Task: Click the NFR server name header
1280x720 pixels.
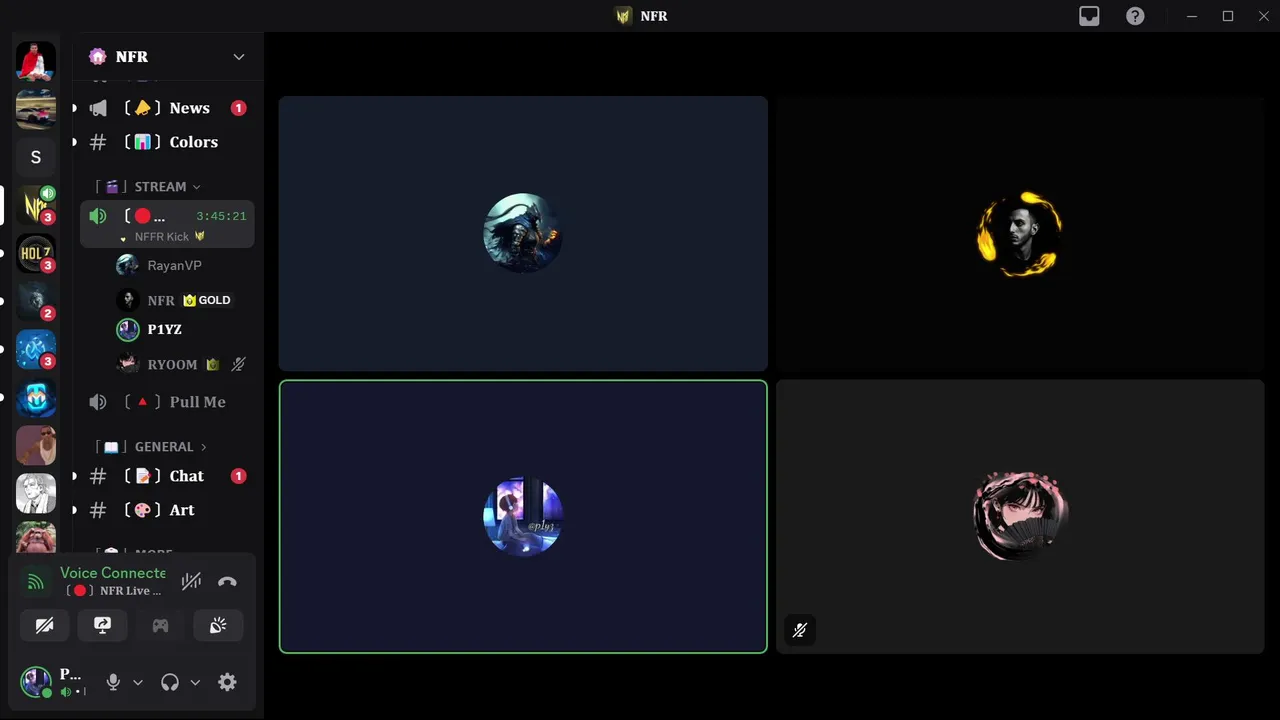Action: 132,57
